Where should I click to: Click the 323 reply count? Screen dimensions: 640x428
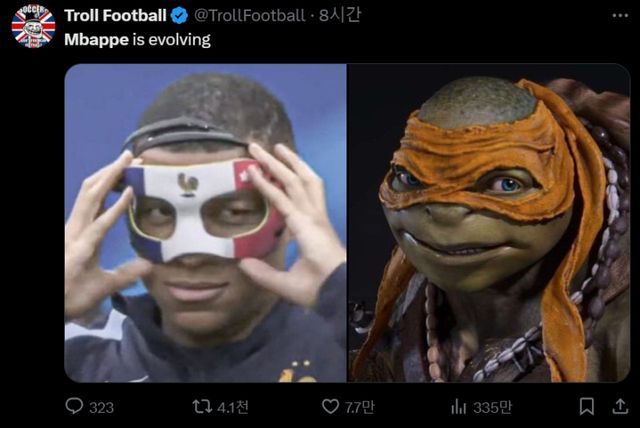tap(101, 407)
